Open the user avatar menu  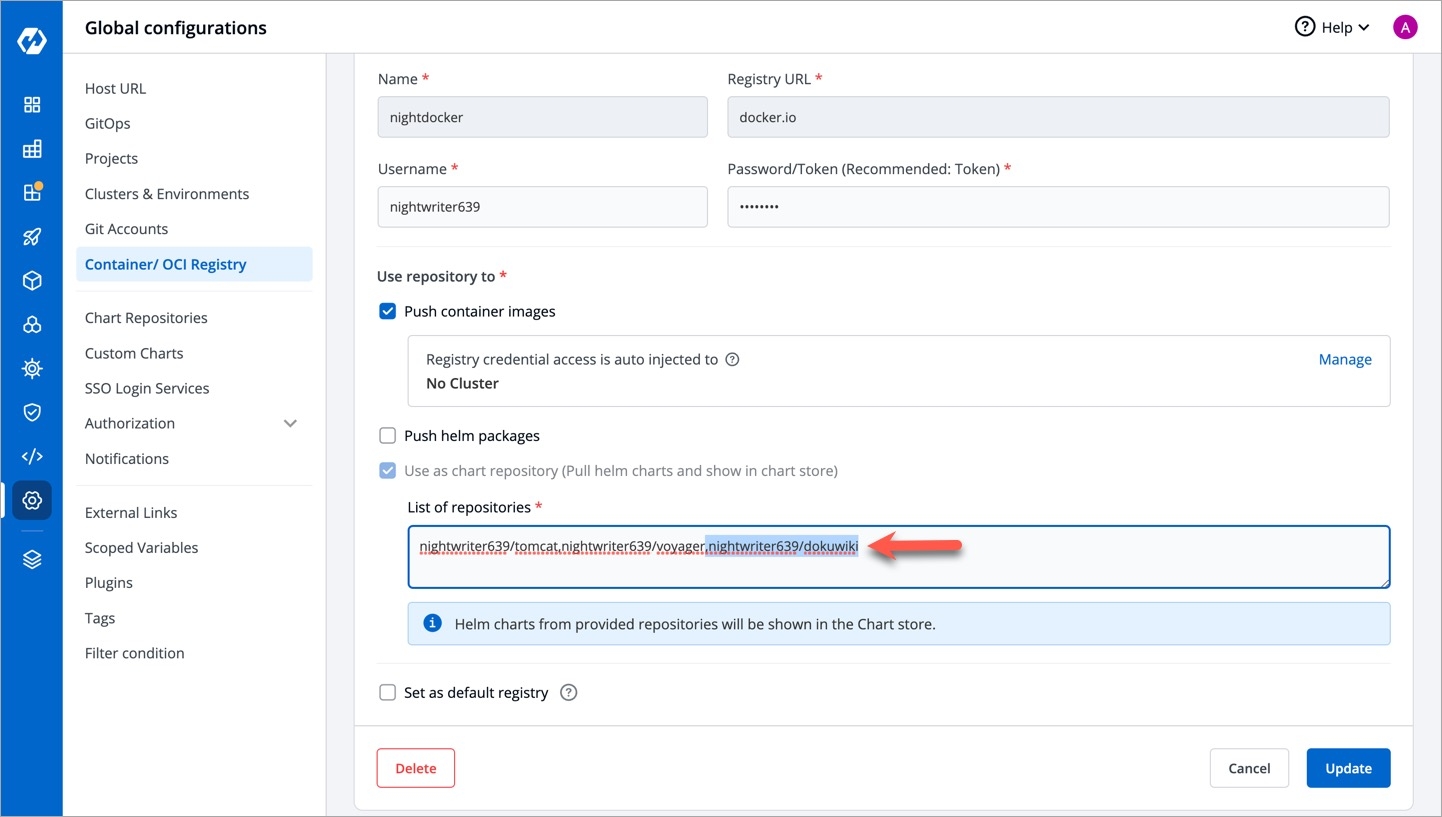[1405, 28]
